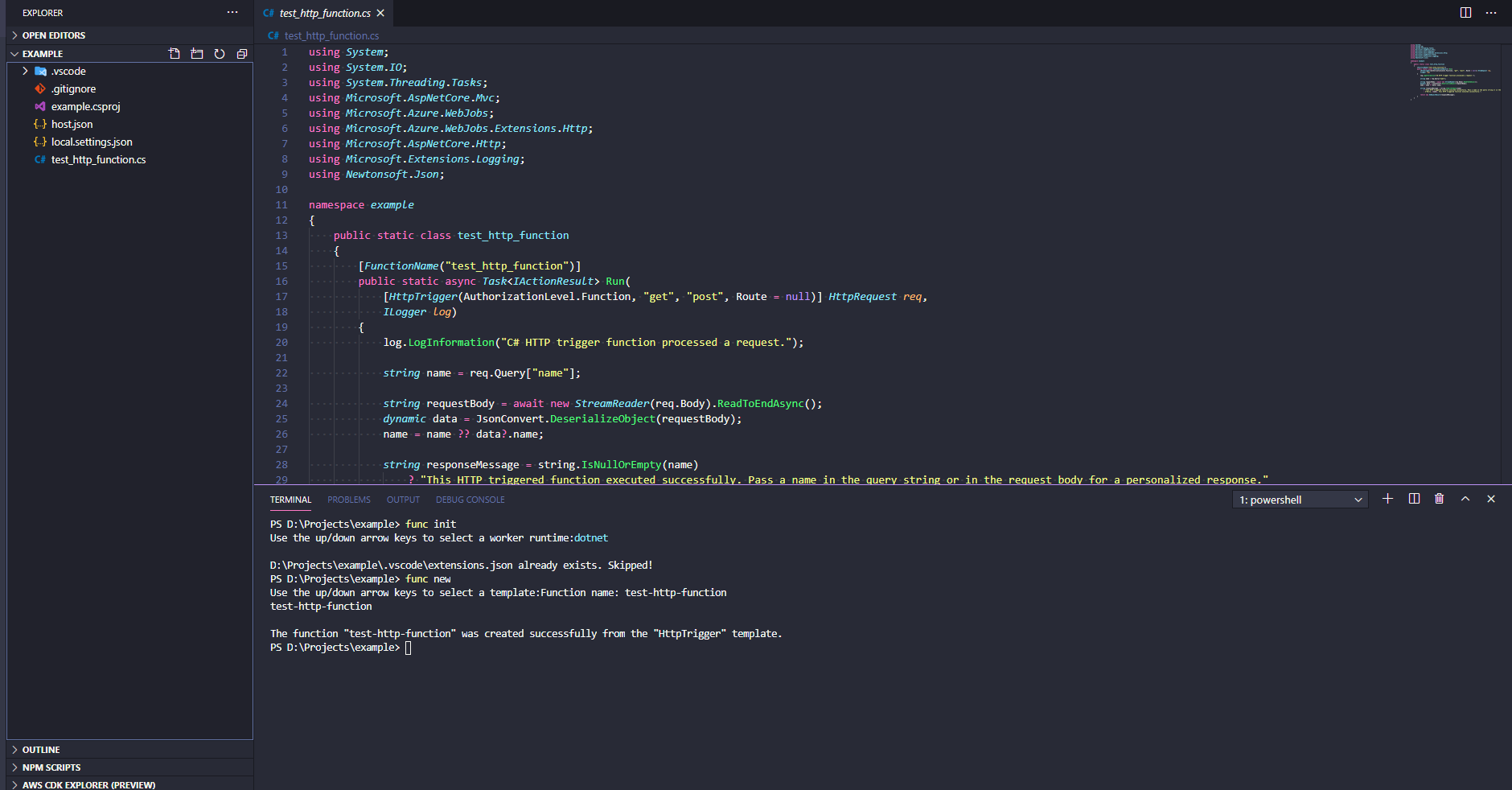The height and width of the screenshot is (790, 1512).
Task: Click 'namespace example' on line 11
Action: (361, 204)
